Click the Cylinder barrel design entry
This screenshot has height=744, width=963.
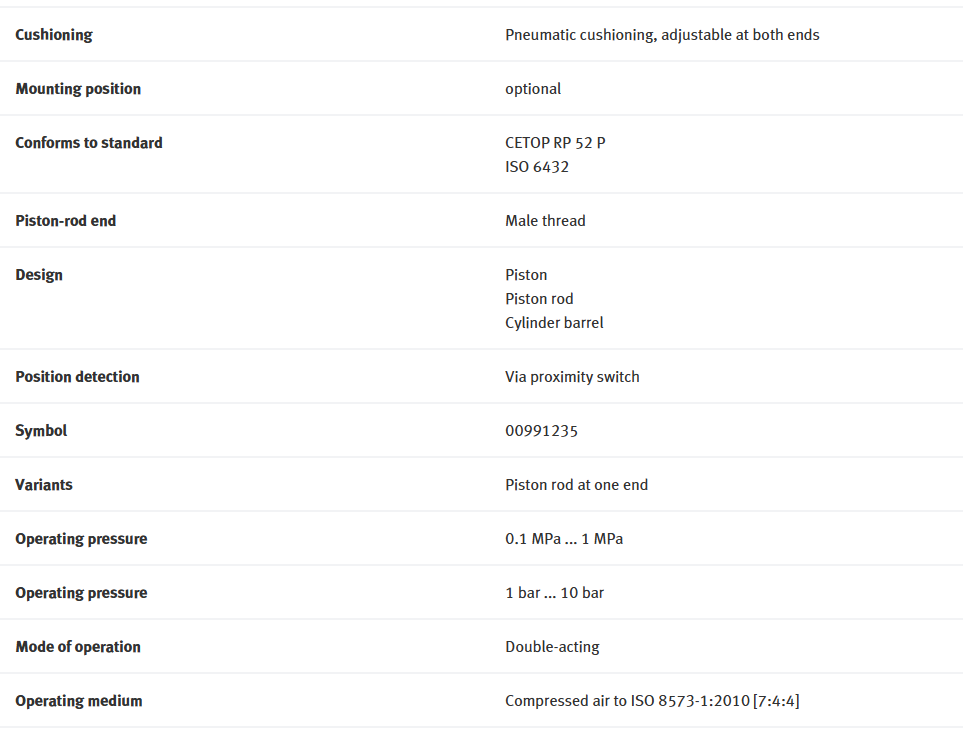(554, 323)
